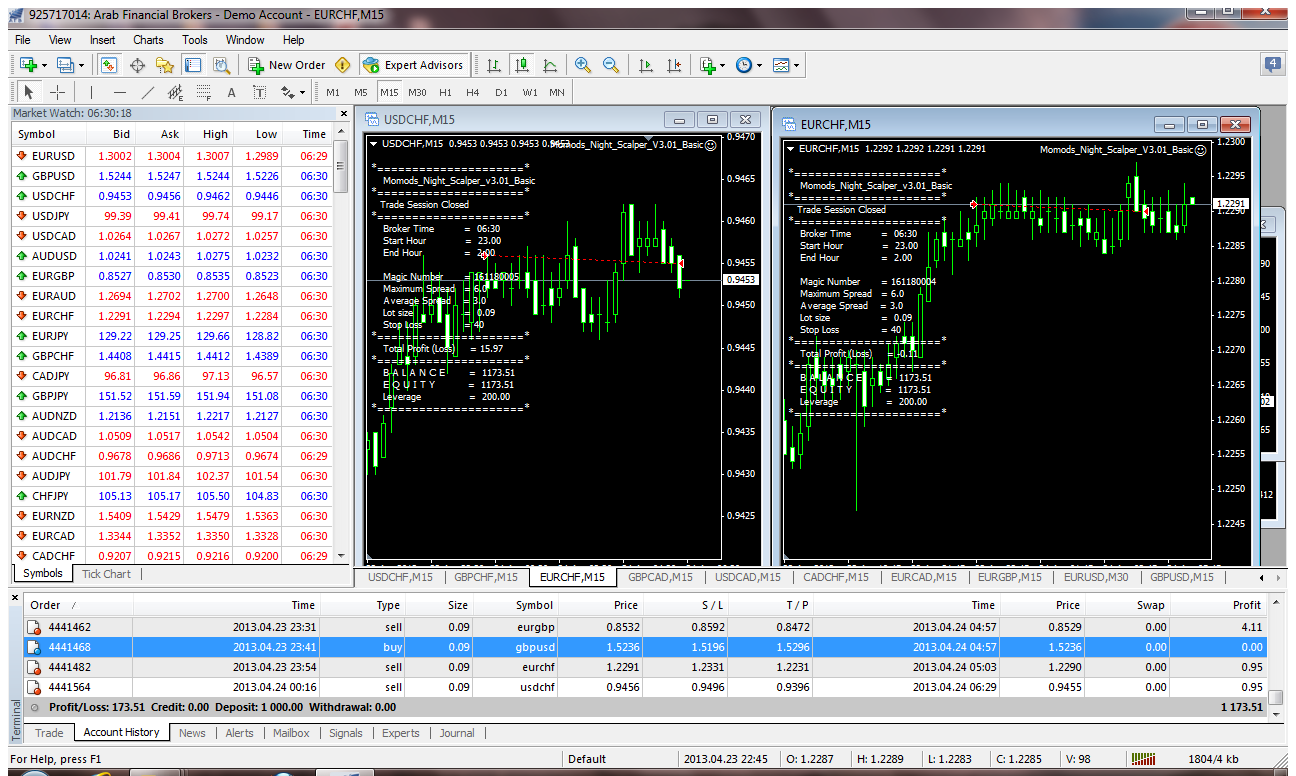Select the Crosshair cursor tool

pyautogui.click(x=58, y=92)
